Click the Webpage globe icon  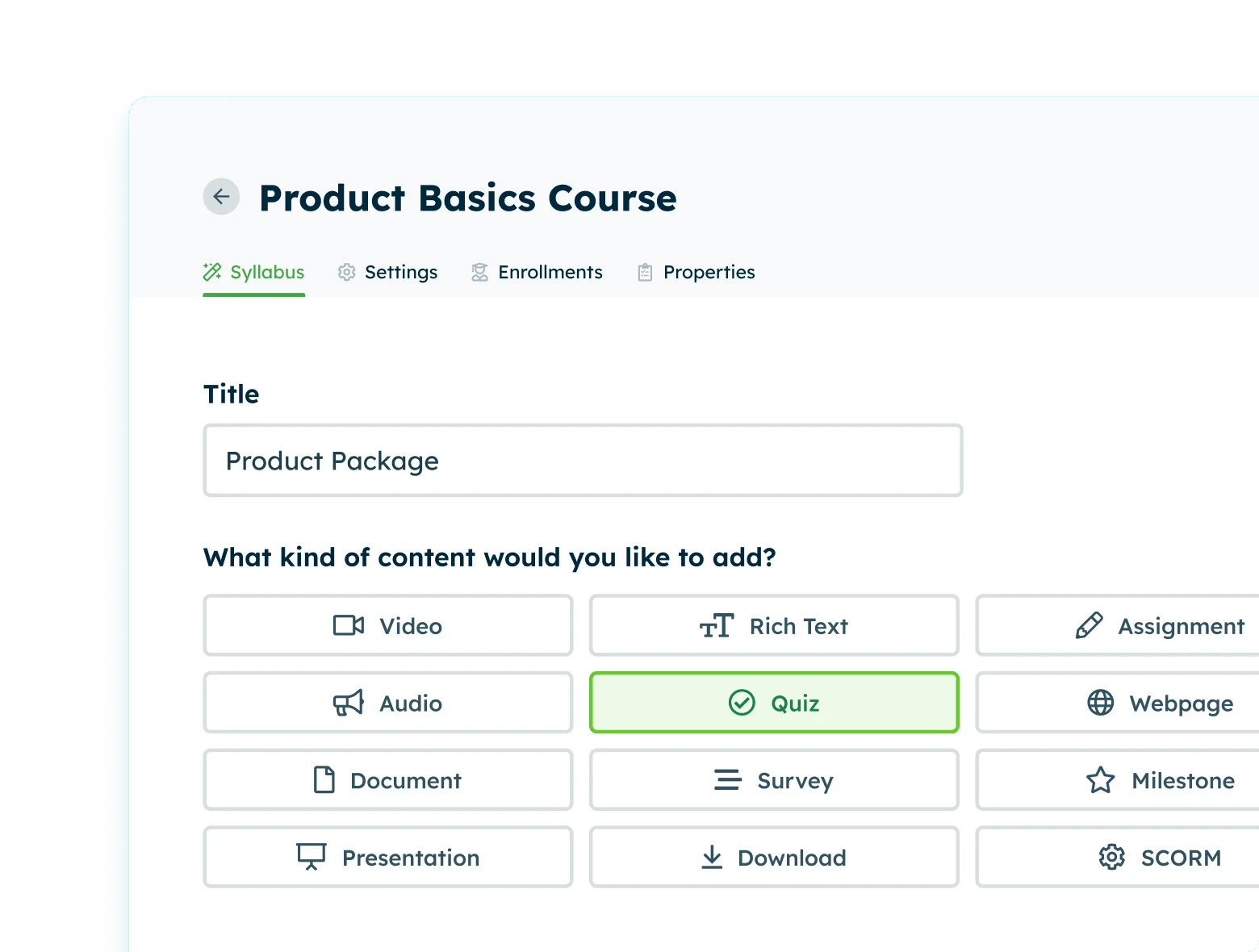tap(1100, 703)
